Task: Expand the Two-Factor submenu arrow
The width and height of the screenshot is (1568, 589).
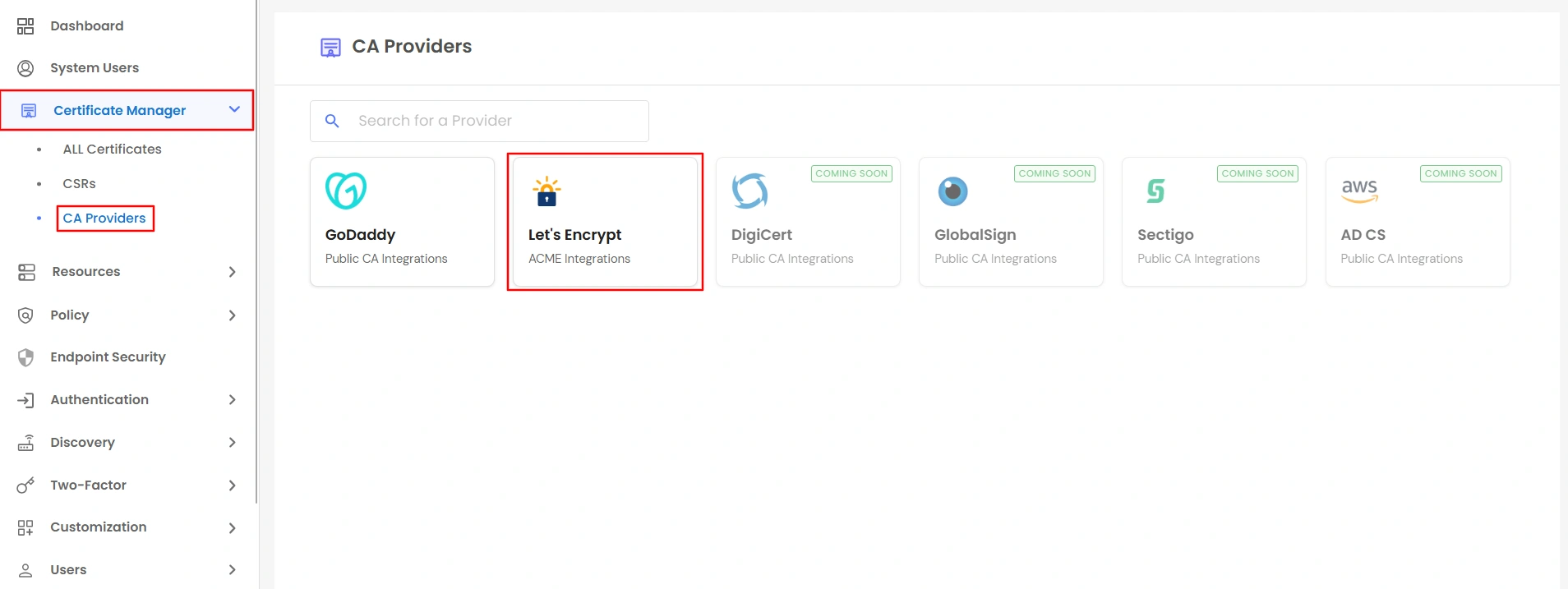Action: pyautogui.click(x=233, y=485)
